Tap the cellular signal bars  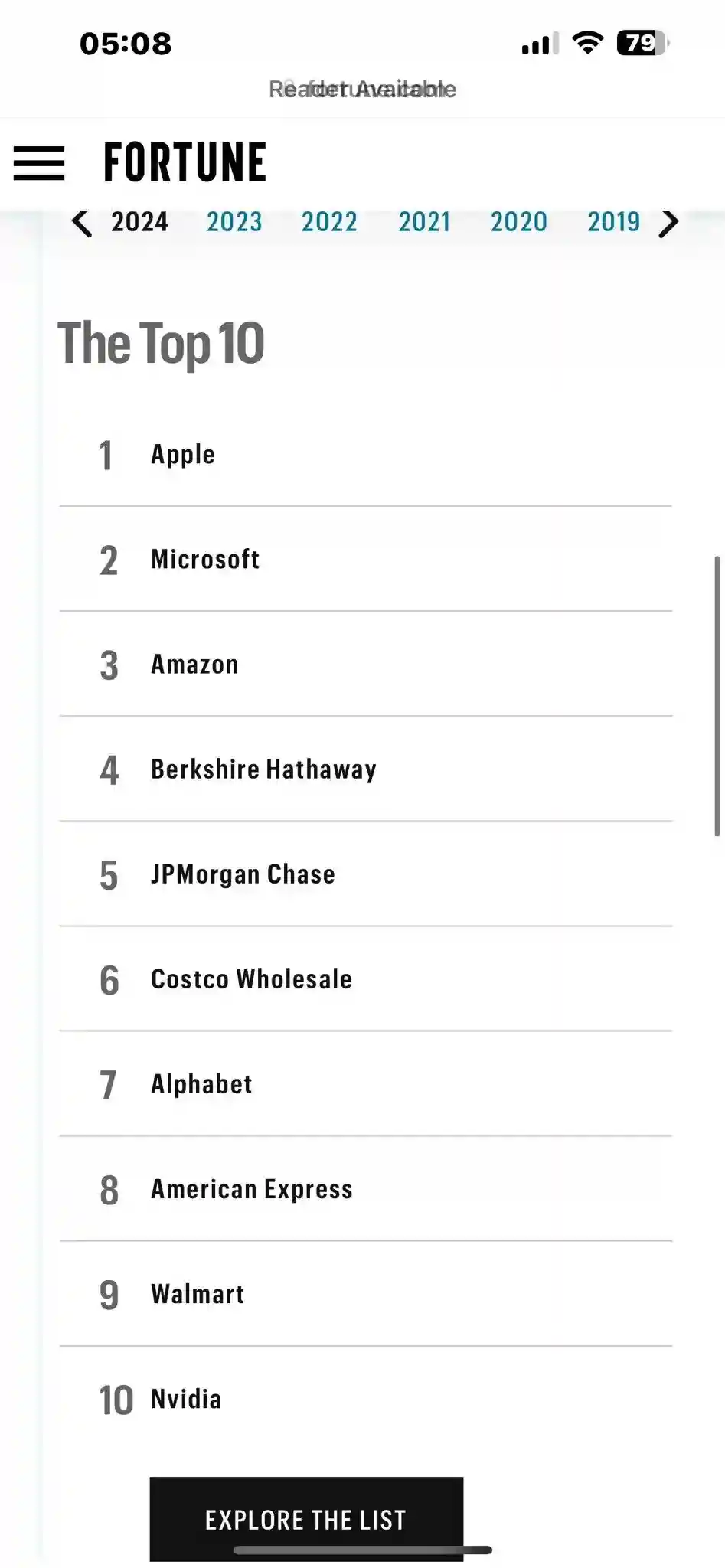(540, 44)
